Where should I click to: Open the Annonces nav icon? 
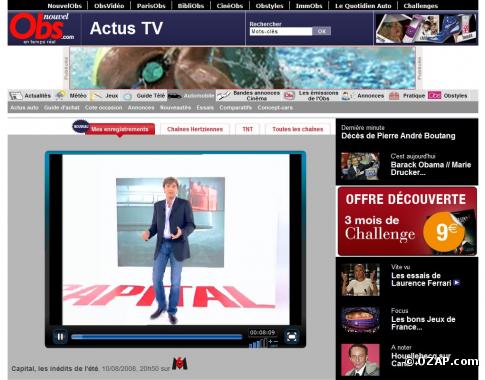point(347,96)
